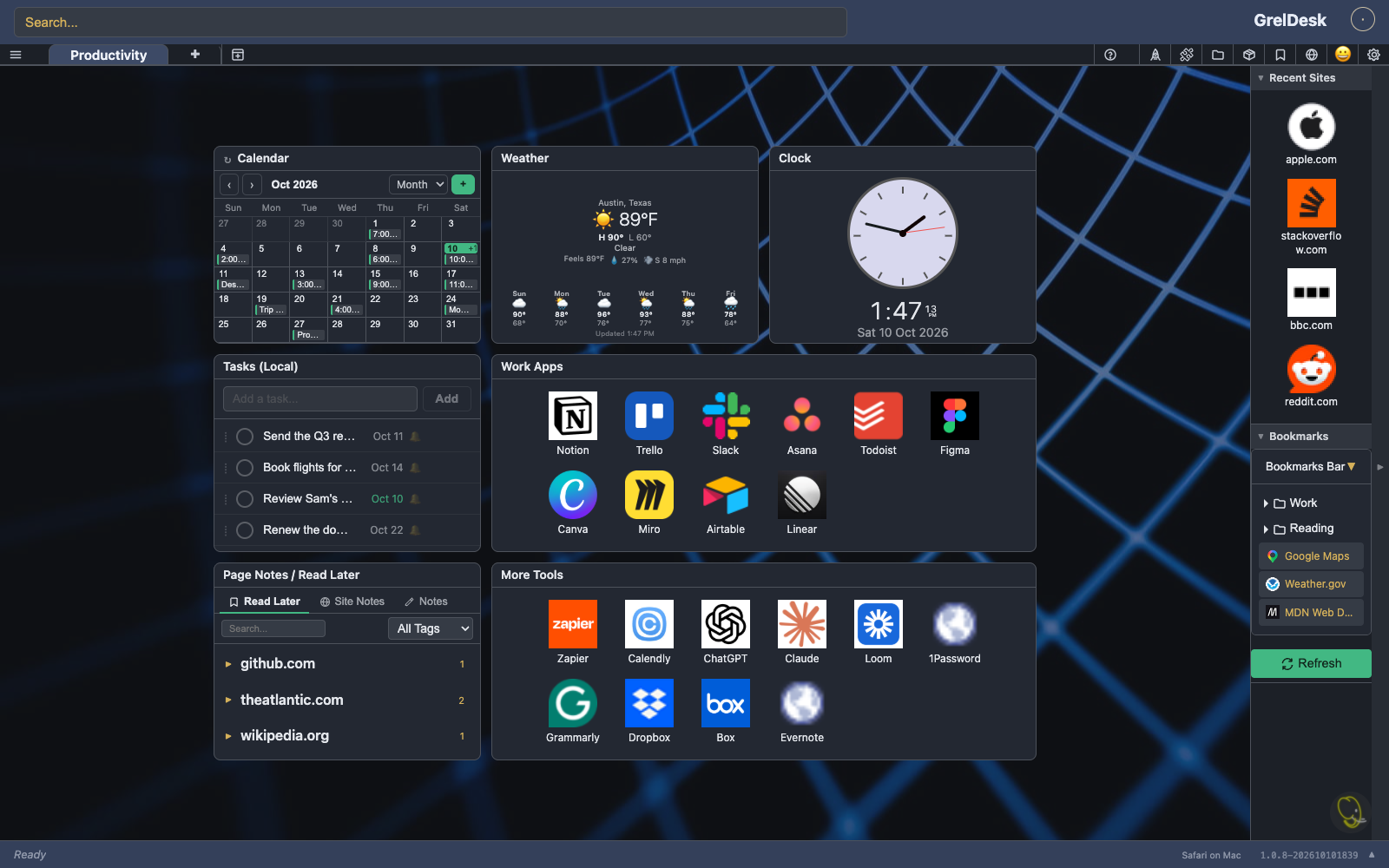Screen dimensions: 1389x868
Task: Expand the theatlantic.com group
Action: point(228,700)
